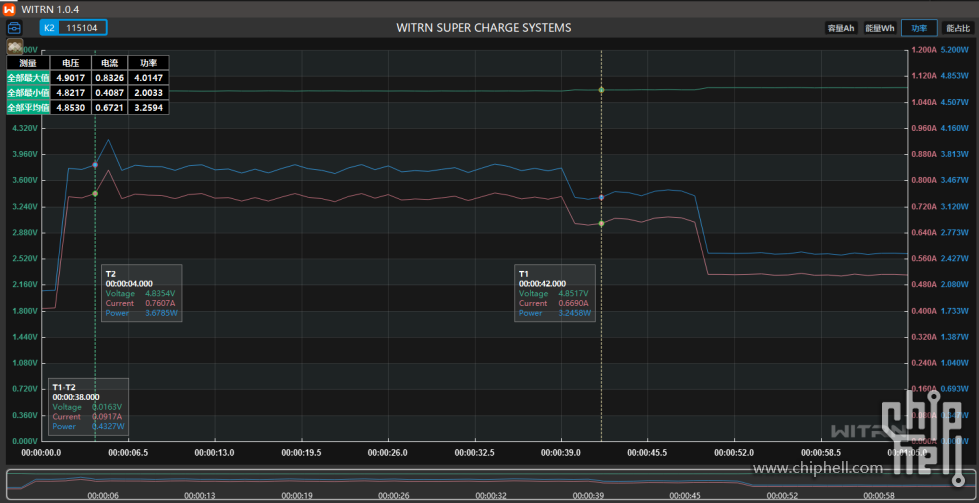979x503 pixels.
Task: Click the WITRN app logo icon
Action: click(x=9, y=8)
